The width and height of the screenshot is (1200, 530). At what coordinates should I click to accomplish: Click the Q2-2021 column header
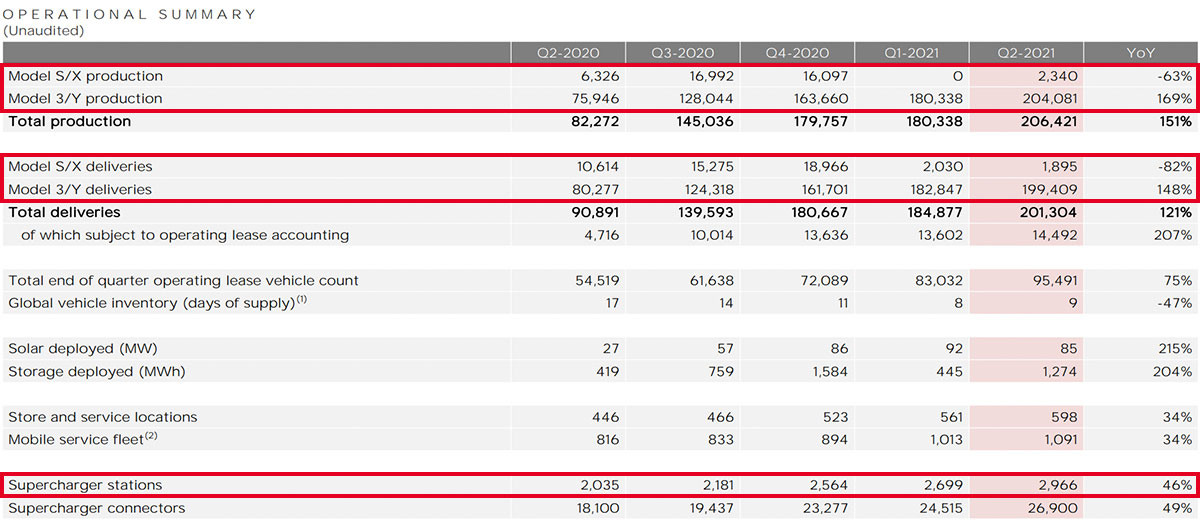(x=1026, y=54)
